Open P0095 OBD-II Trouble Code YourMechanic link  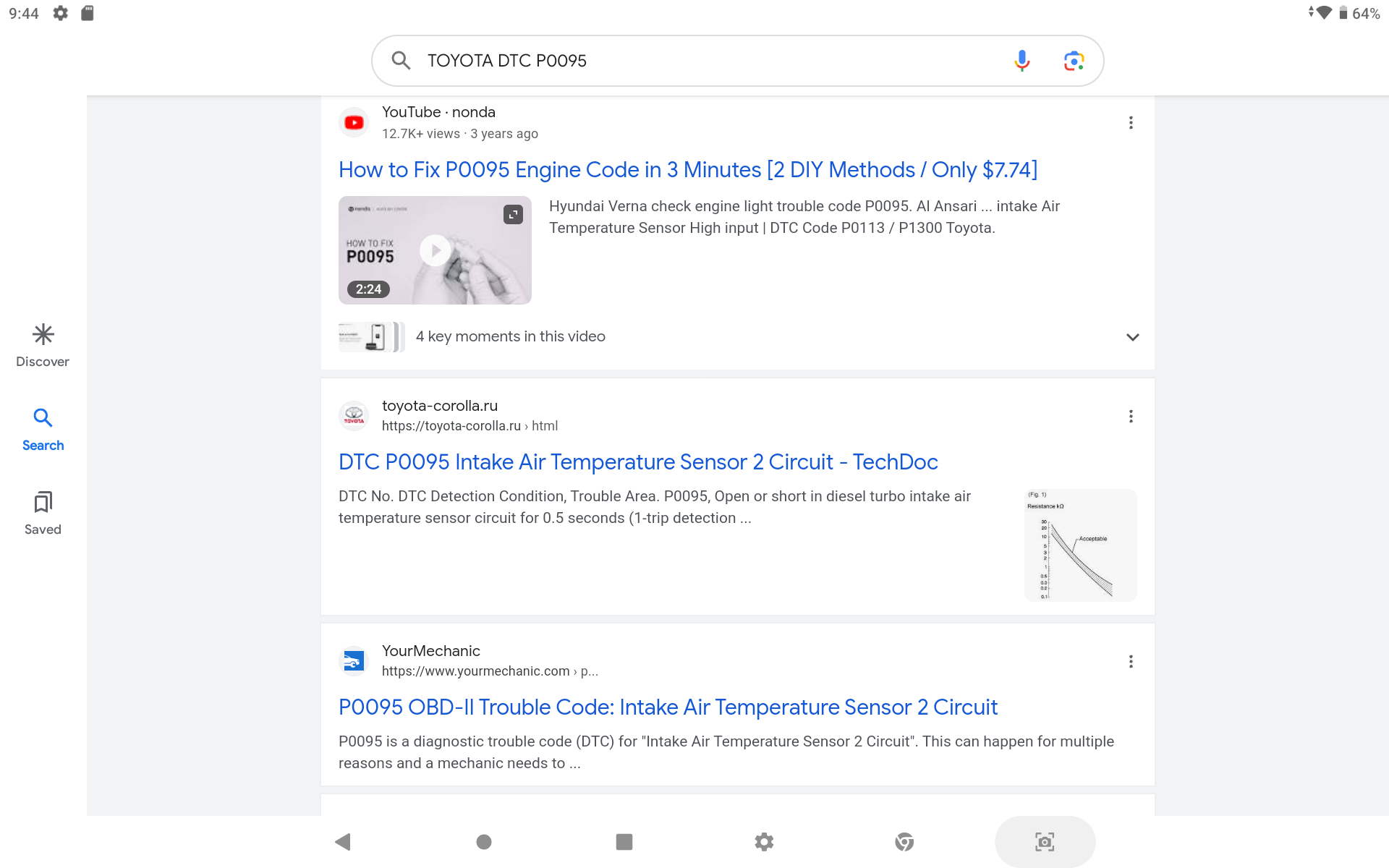point(667,707)
